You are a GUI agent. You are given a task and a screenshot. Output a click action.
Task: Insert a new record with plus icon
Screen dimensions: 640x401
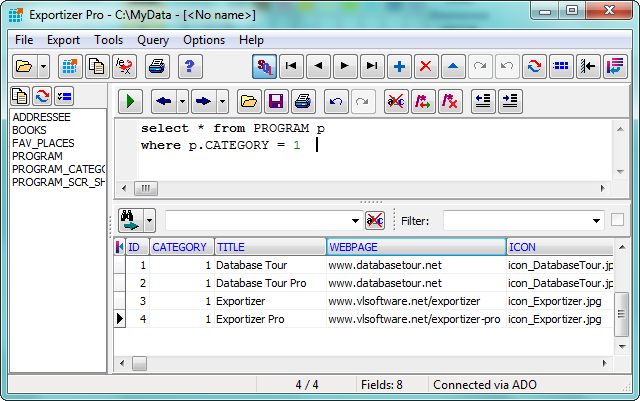coord(399,66)
